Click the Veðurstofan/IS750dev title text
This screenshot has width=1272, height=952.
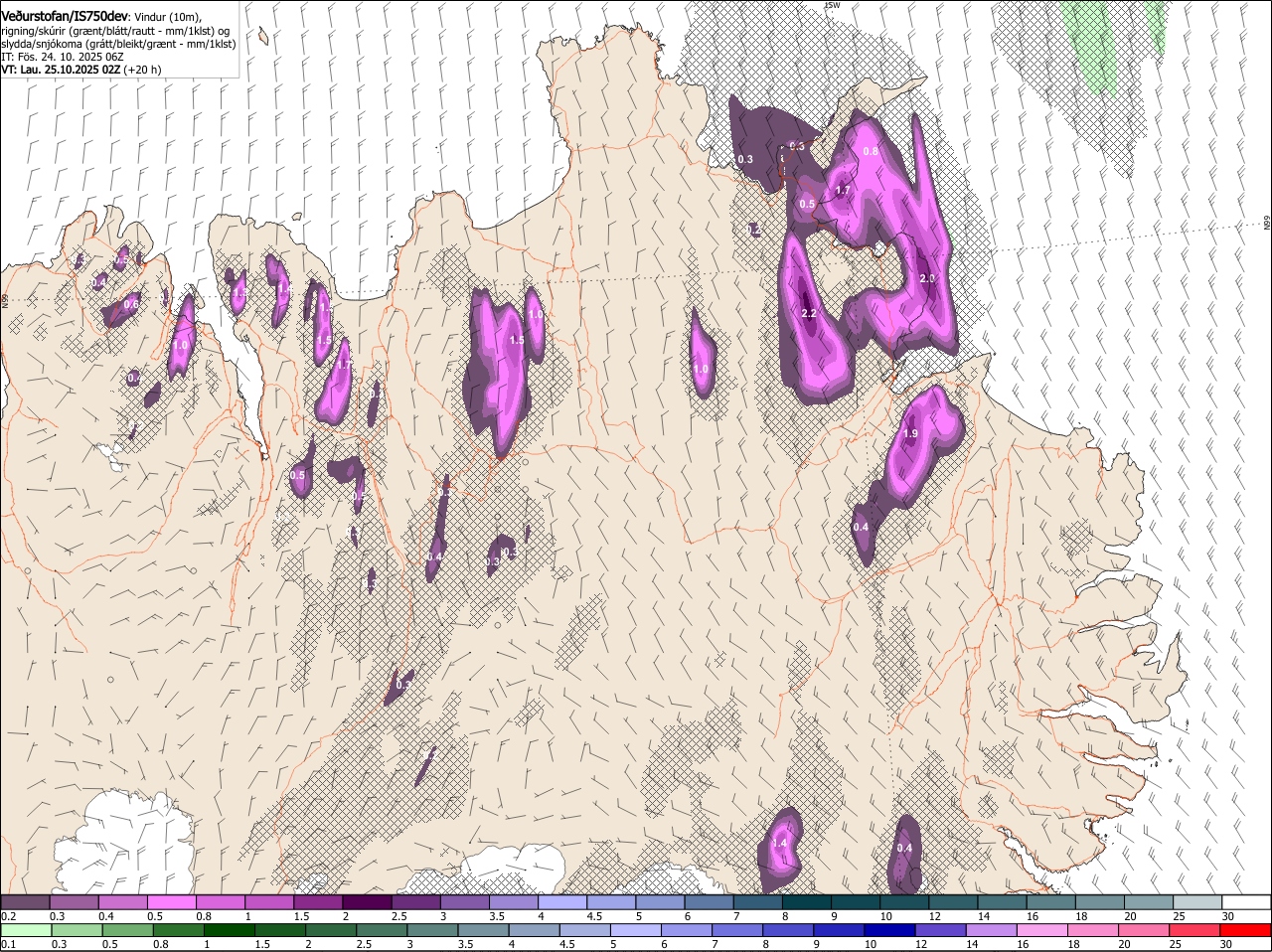(x=64, y=16)
